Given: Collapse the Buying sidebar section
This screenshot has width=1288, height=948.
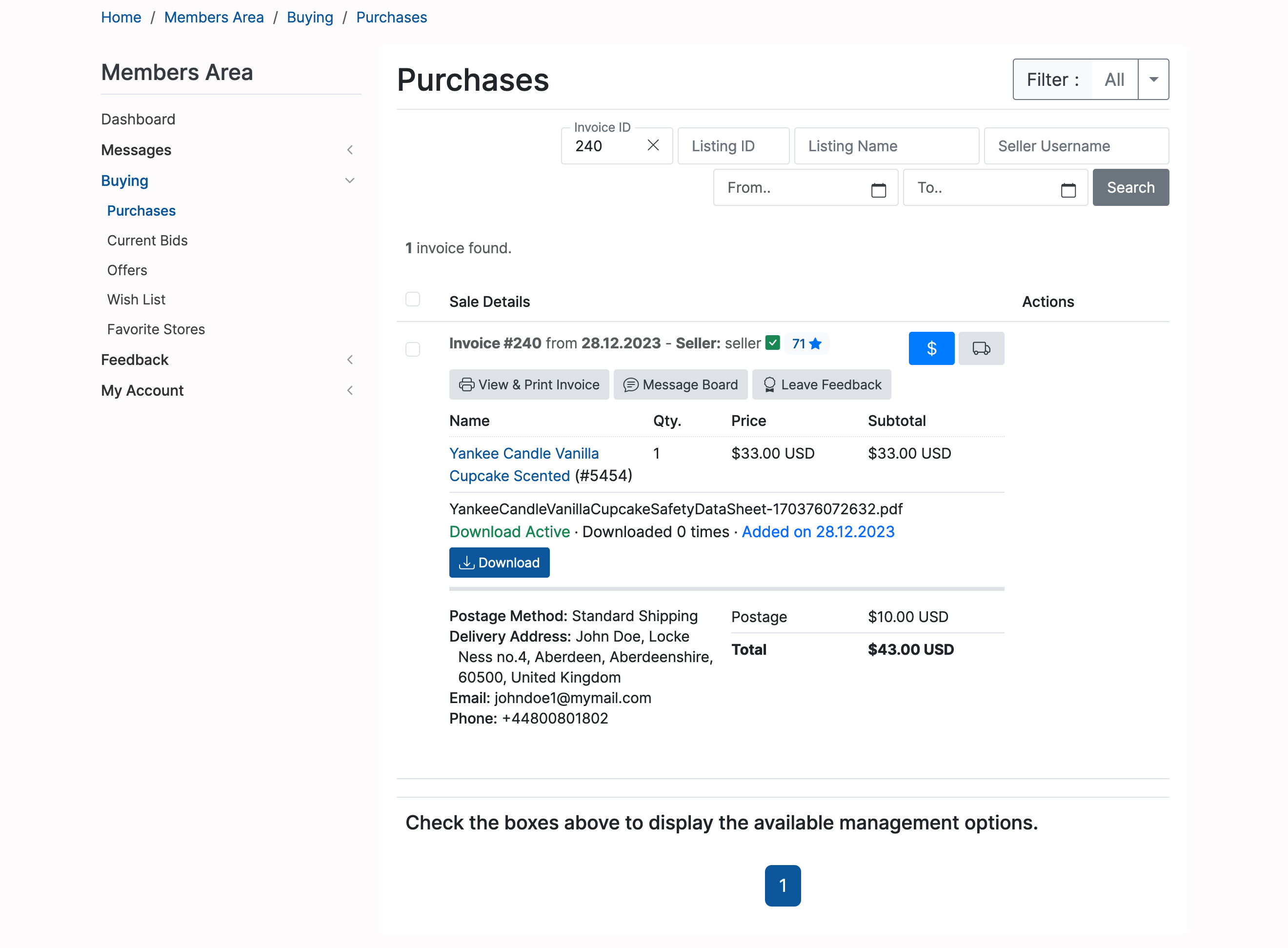Looking at the screenshot, I should [x=349, y=181].
